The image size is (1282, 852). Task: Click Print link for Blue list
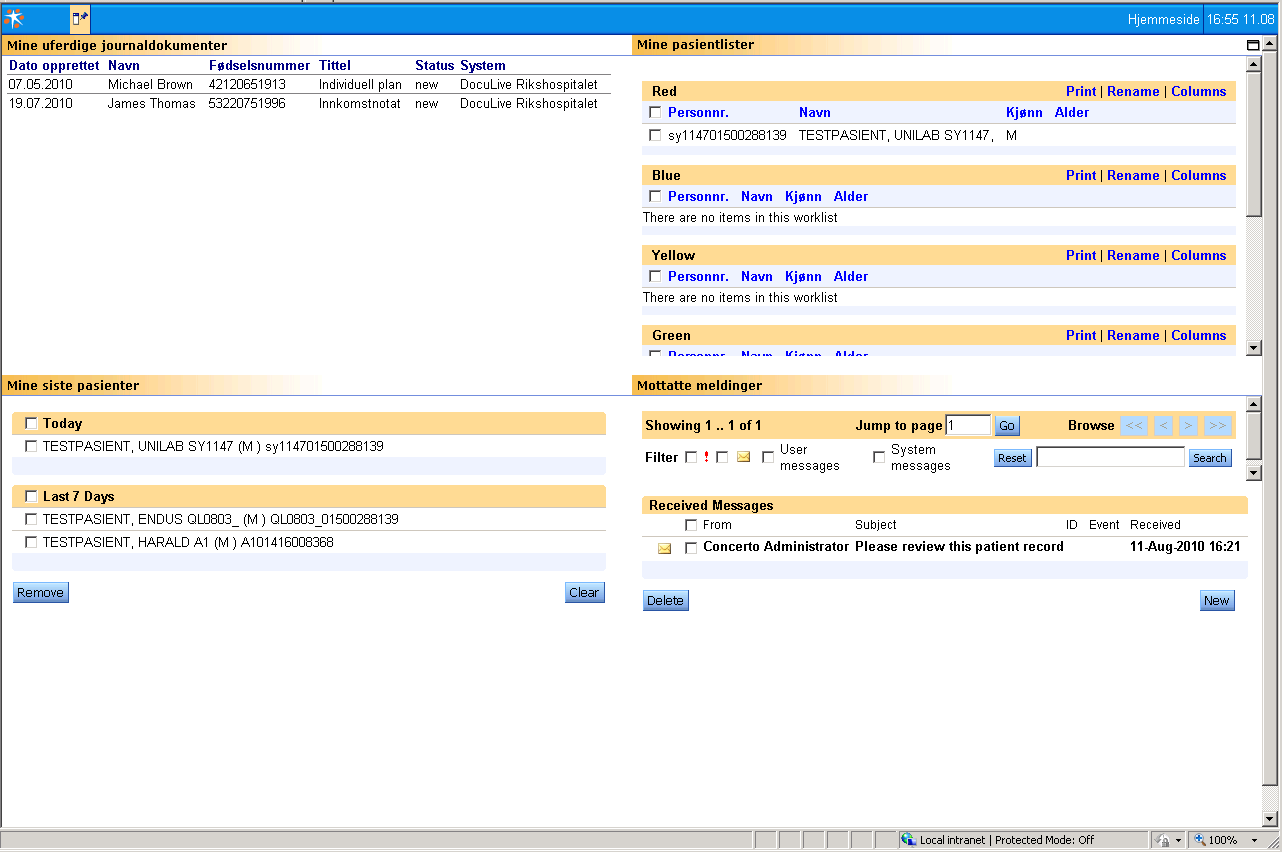point(1081,175)
